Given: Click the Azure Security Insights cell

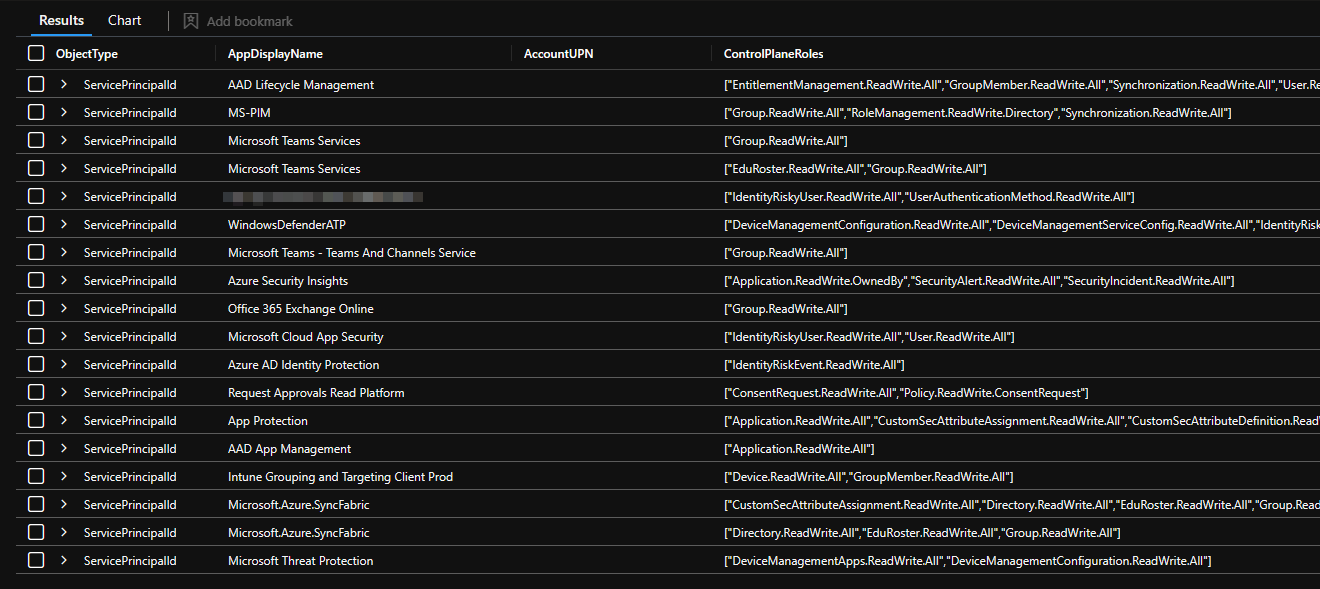Looking at the screenshot, I should pos(288,281).
